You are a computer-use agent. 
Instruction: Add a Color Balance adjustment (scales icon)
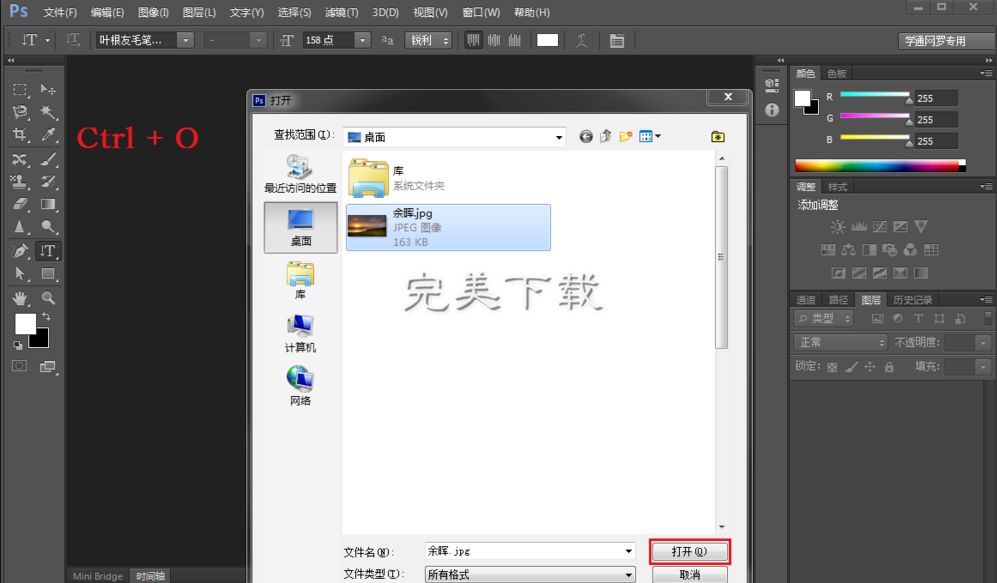(848, 250)
